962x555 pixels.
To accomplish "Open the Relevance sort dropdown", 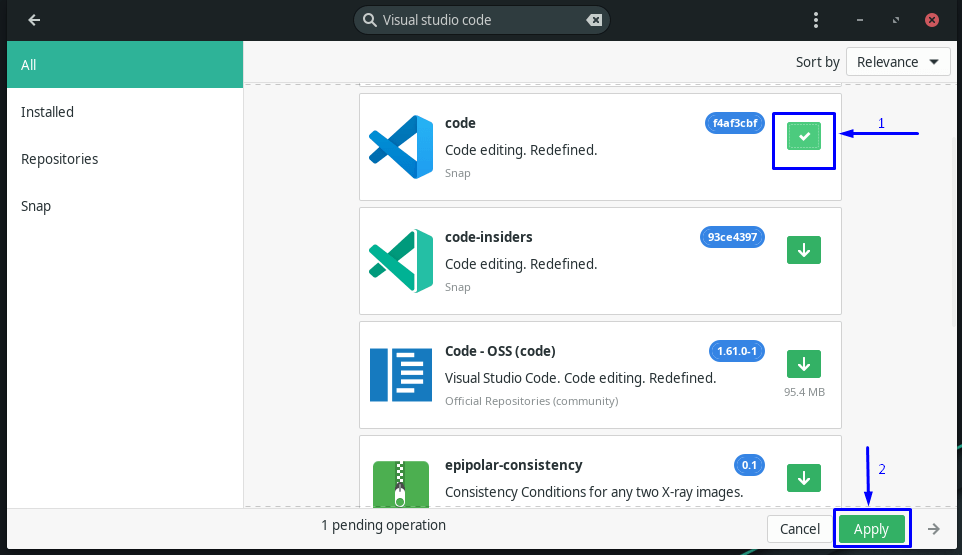I will click(x=898, y=62).
